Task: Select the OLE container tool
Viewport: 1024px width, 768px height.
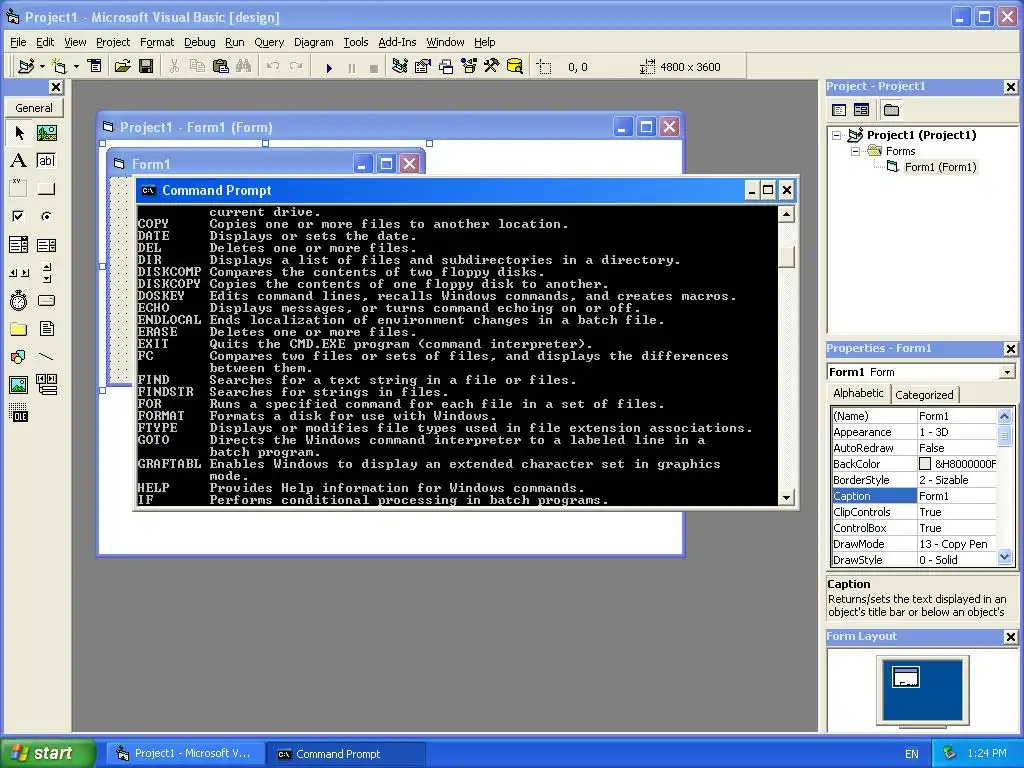Action: tap(19, 413)
